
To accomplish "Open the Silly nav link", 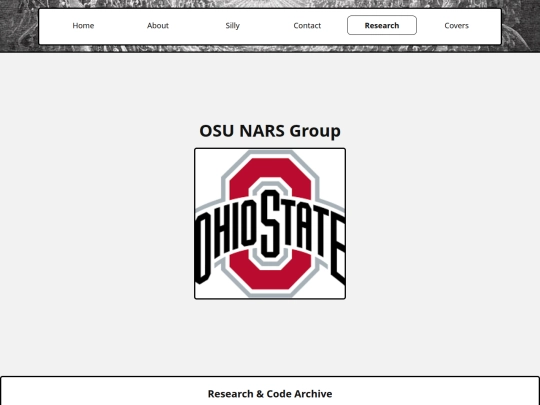I will (x=232, y=25).
